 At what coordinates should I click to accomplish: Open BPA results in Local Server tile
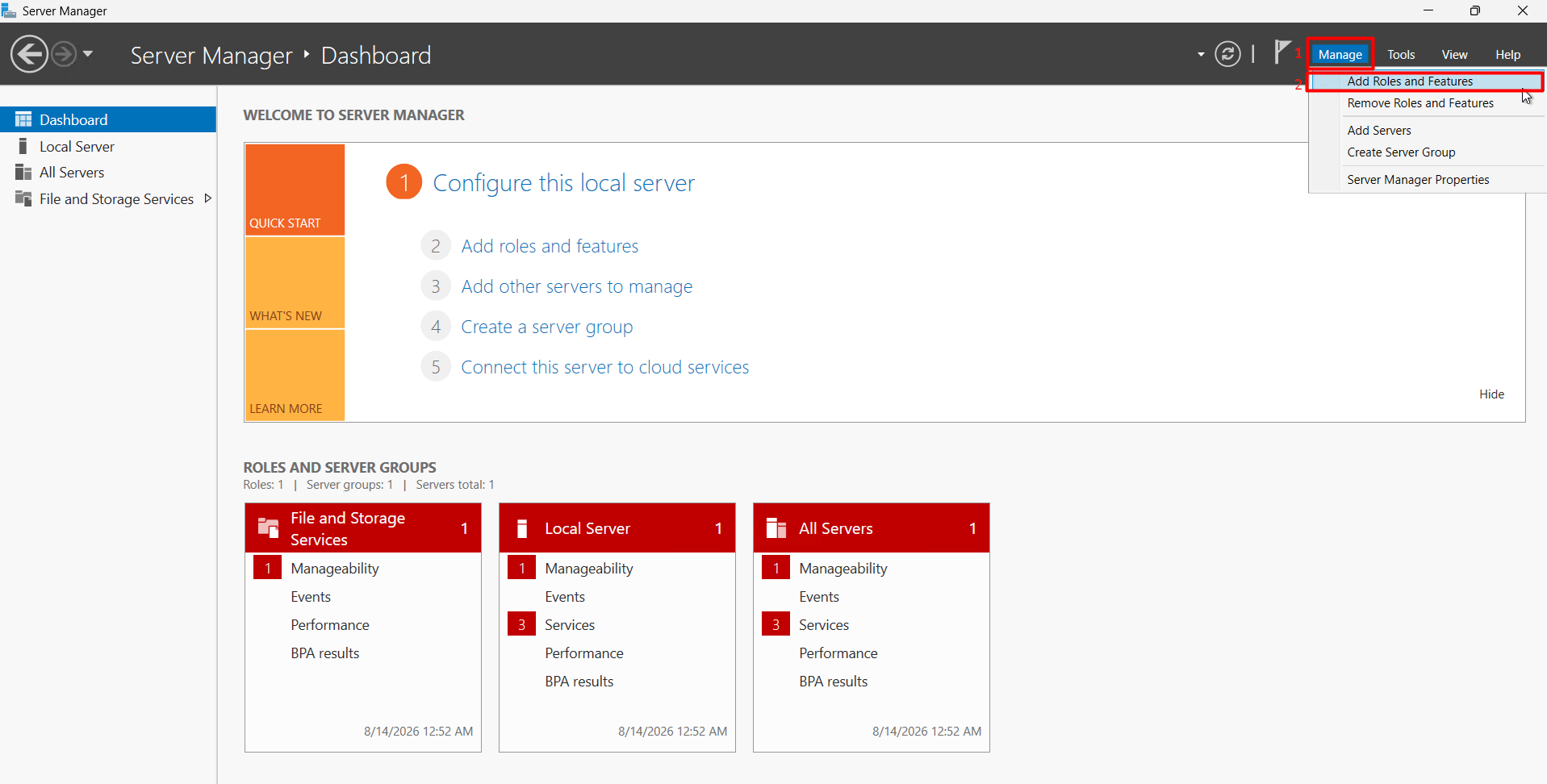pos(579,682)
